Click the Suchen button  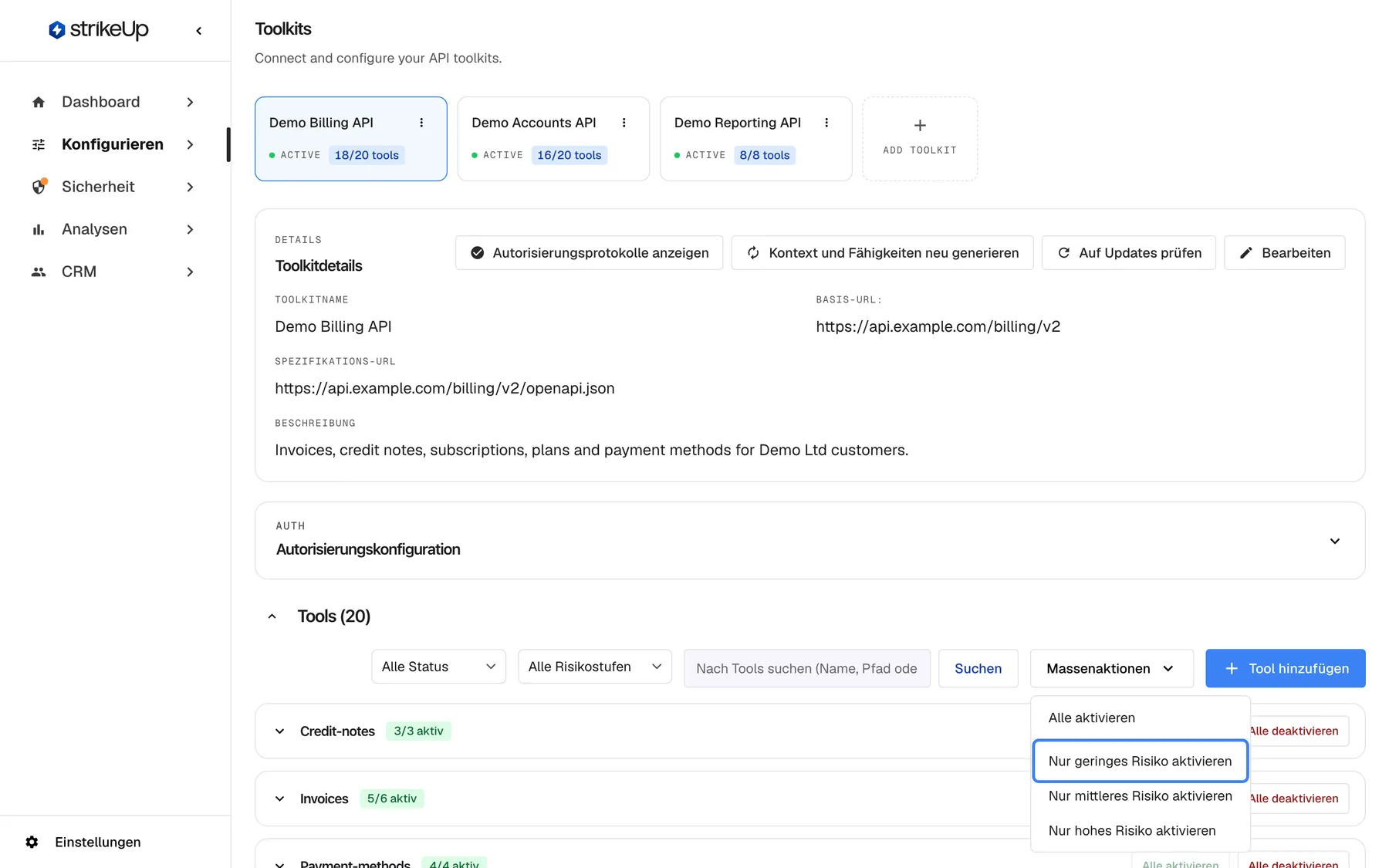[978, 668]
